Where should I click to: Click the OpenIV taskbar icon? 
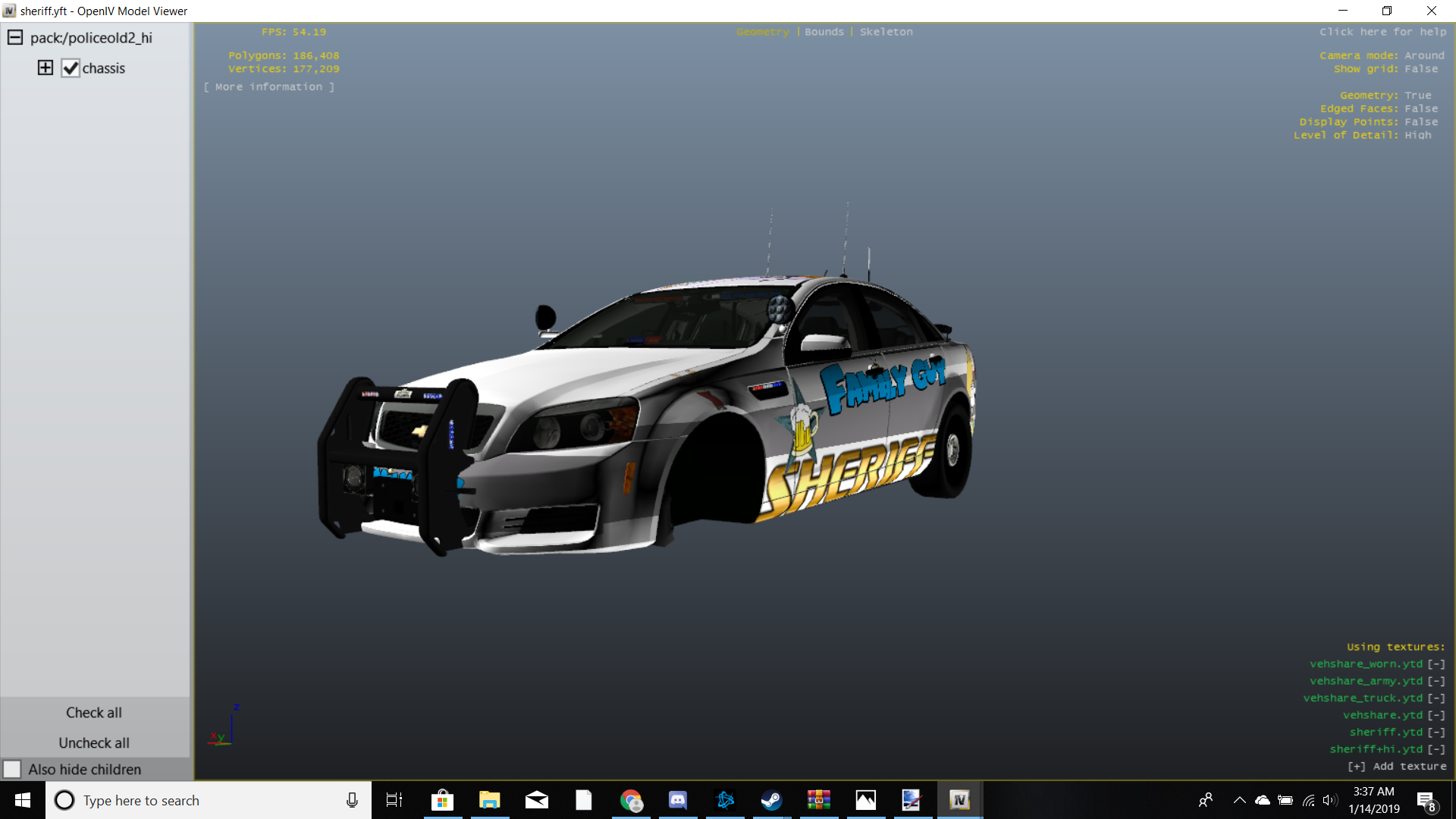(x=959, y=800)
